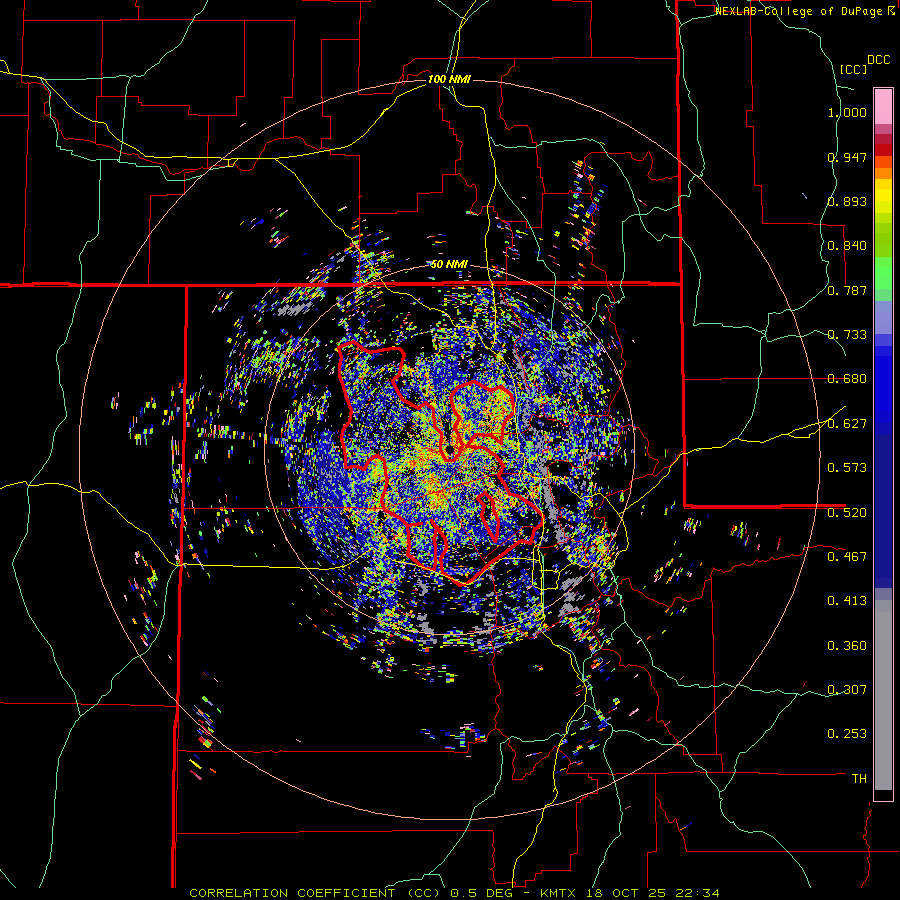Click the DCC label above the color bar
Viewport: 900px width, 900px height.
(878, 60)
